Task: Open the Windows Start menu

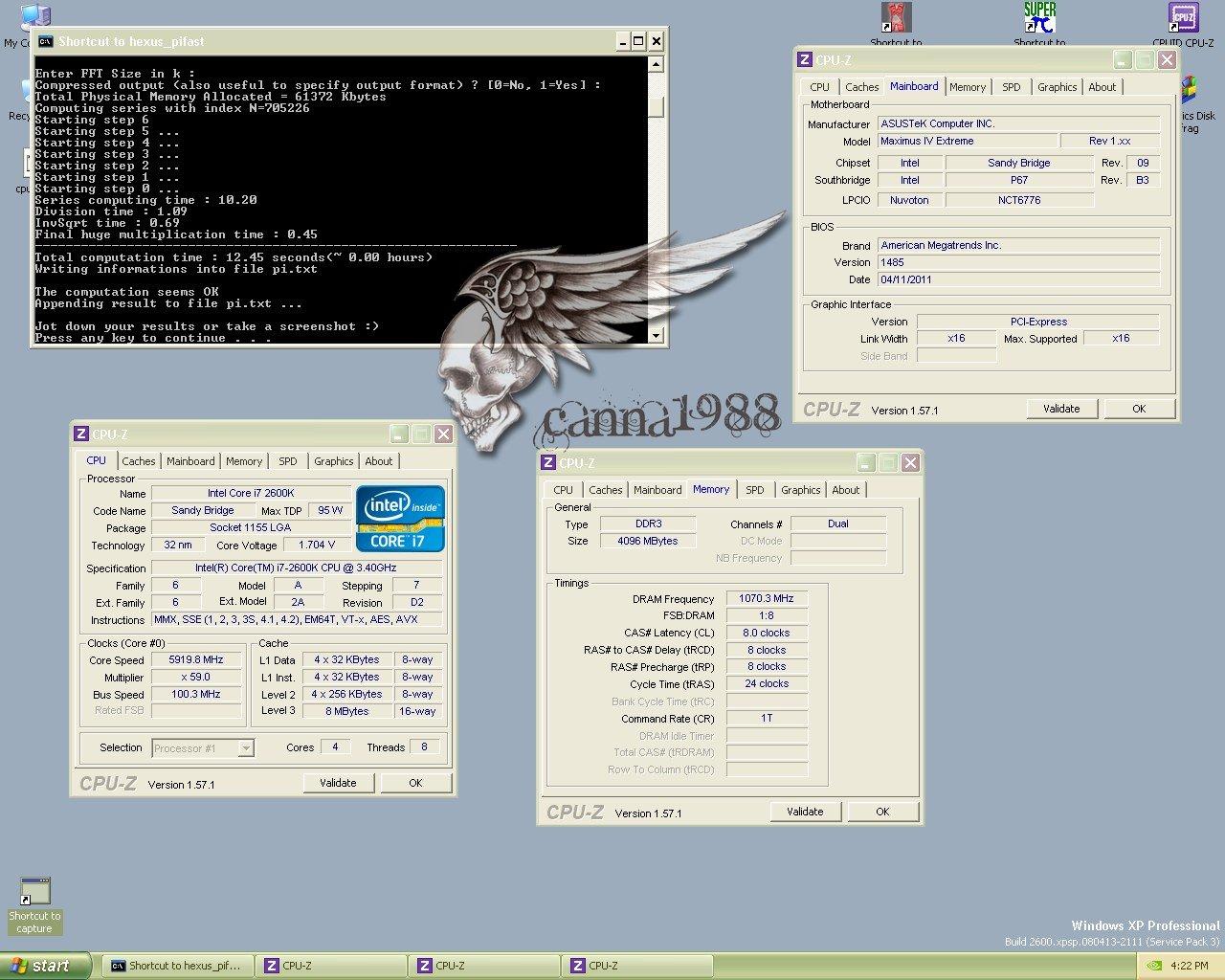Action: pos(46,966)
